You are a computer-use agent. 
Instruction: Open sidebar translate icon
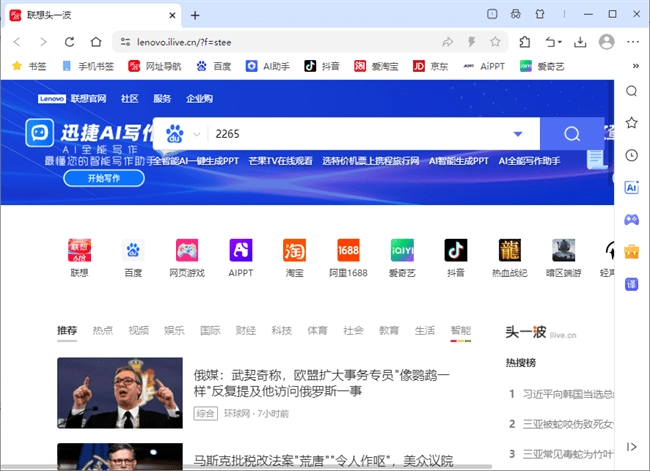click(x=631, y=284)
